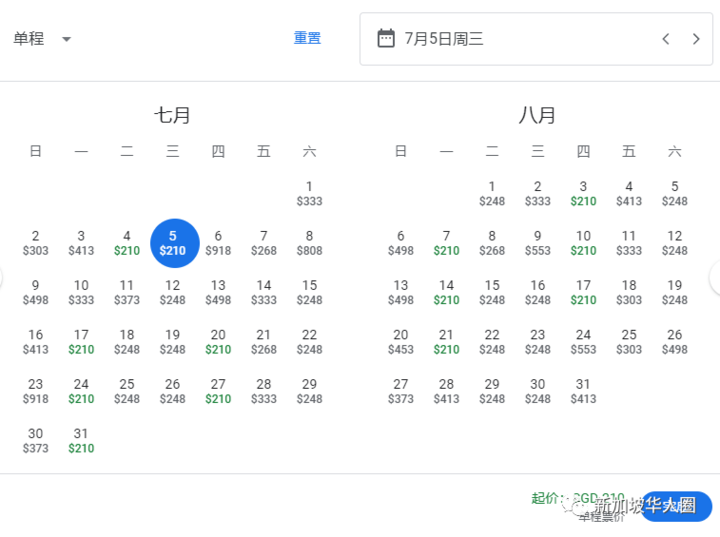Select August 3 with $210 fare

point(583,193)
